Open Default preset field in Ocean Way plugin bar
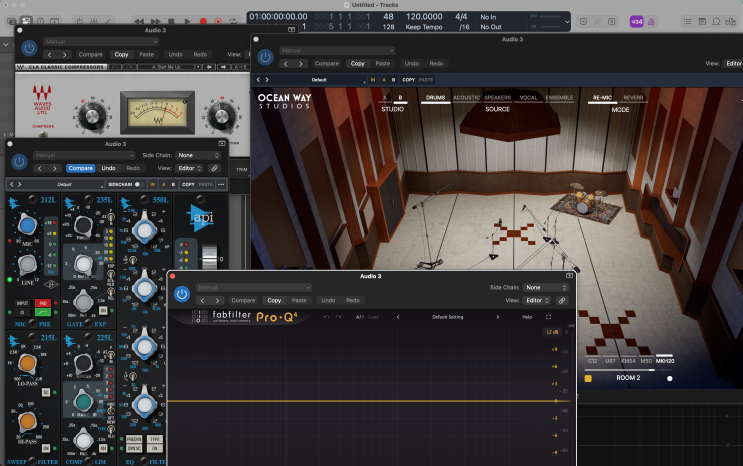Viewport: 743px width, 466px height. (319, 80)
